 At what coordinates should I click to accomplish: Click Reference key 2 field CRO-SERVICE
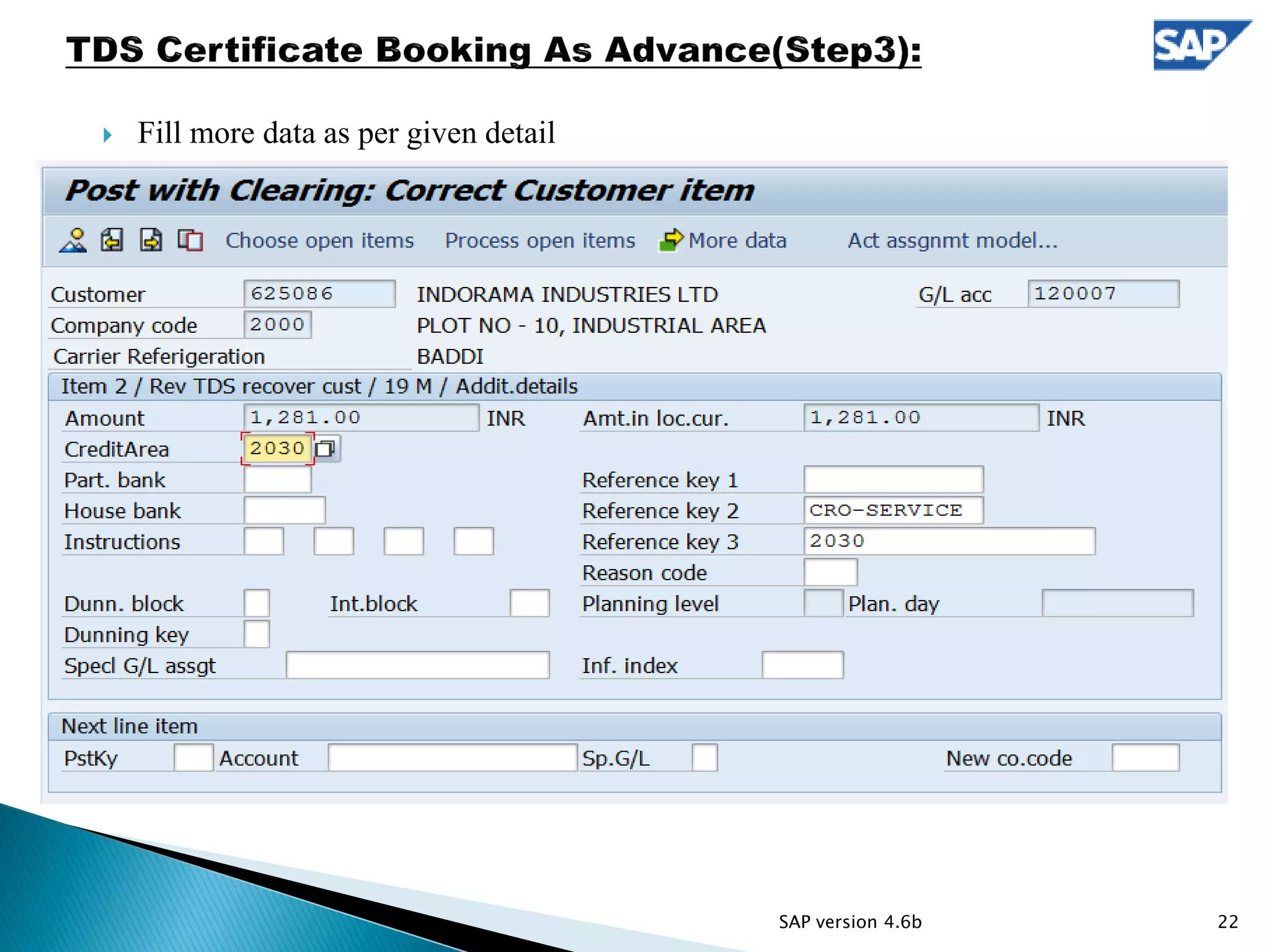[894, 511]
